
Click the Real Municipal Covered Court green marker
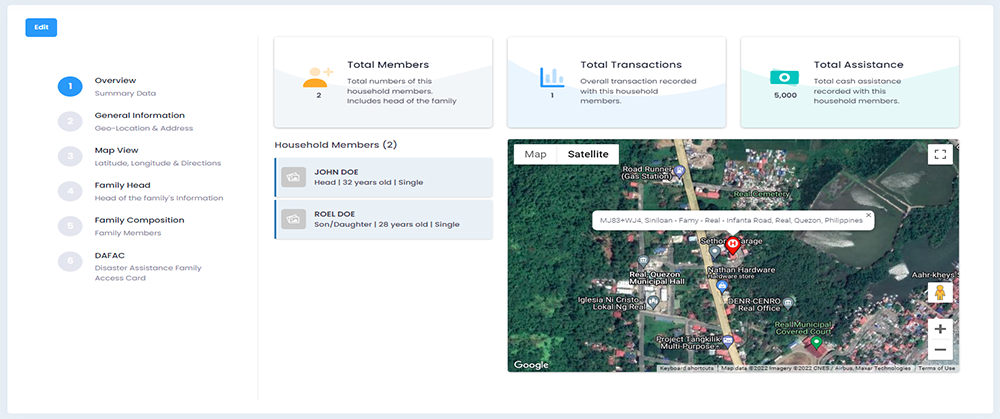click(x=816, y=343)
